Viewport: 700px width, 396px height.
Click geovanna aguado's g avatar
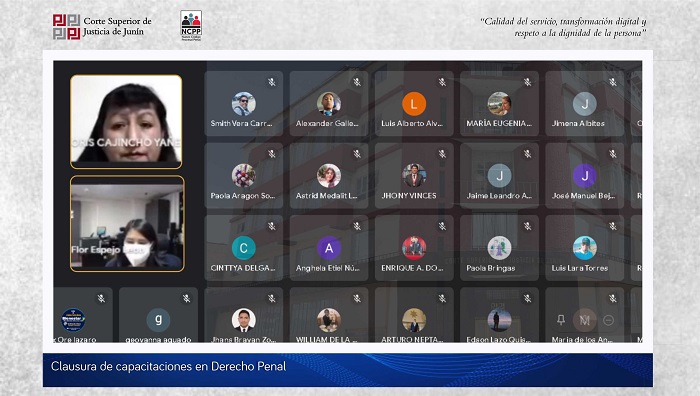pyautogui.click(x=158, y=320)
